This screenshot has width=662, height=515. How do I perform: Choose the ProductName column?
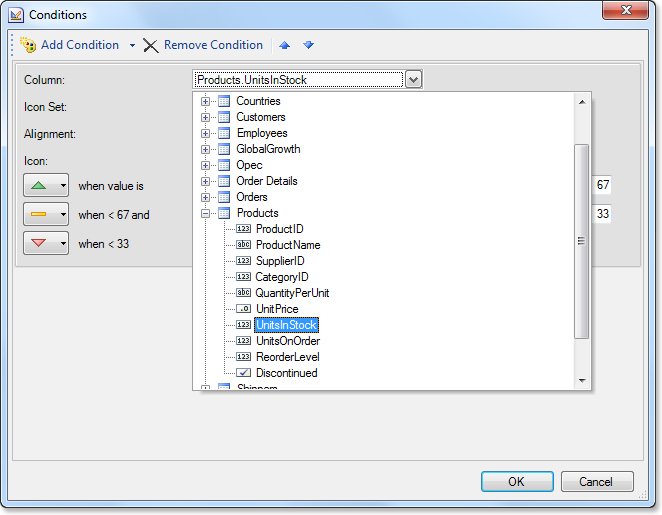[x=288, y=245]
